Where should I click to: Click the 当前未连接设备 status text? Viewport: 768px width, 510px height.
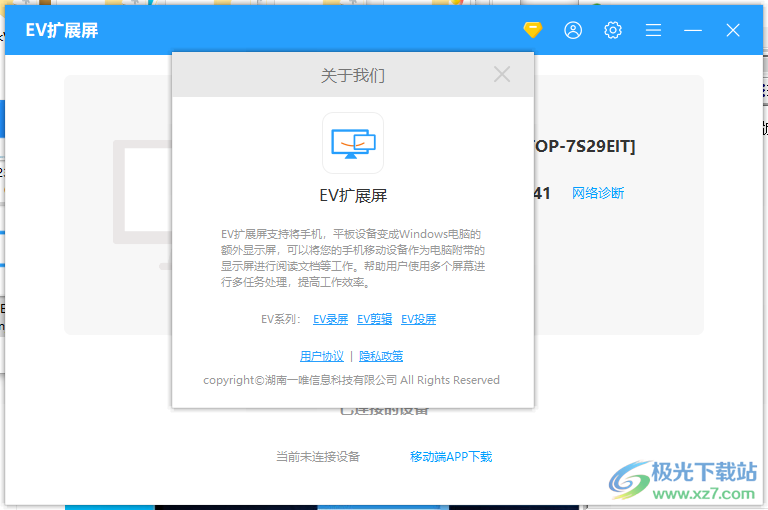tap(318, 457)
